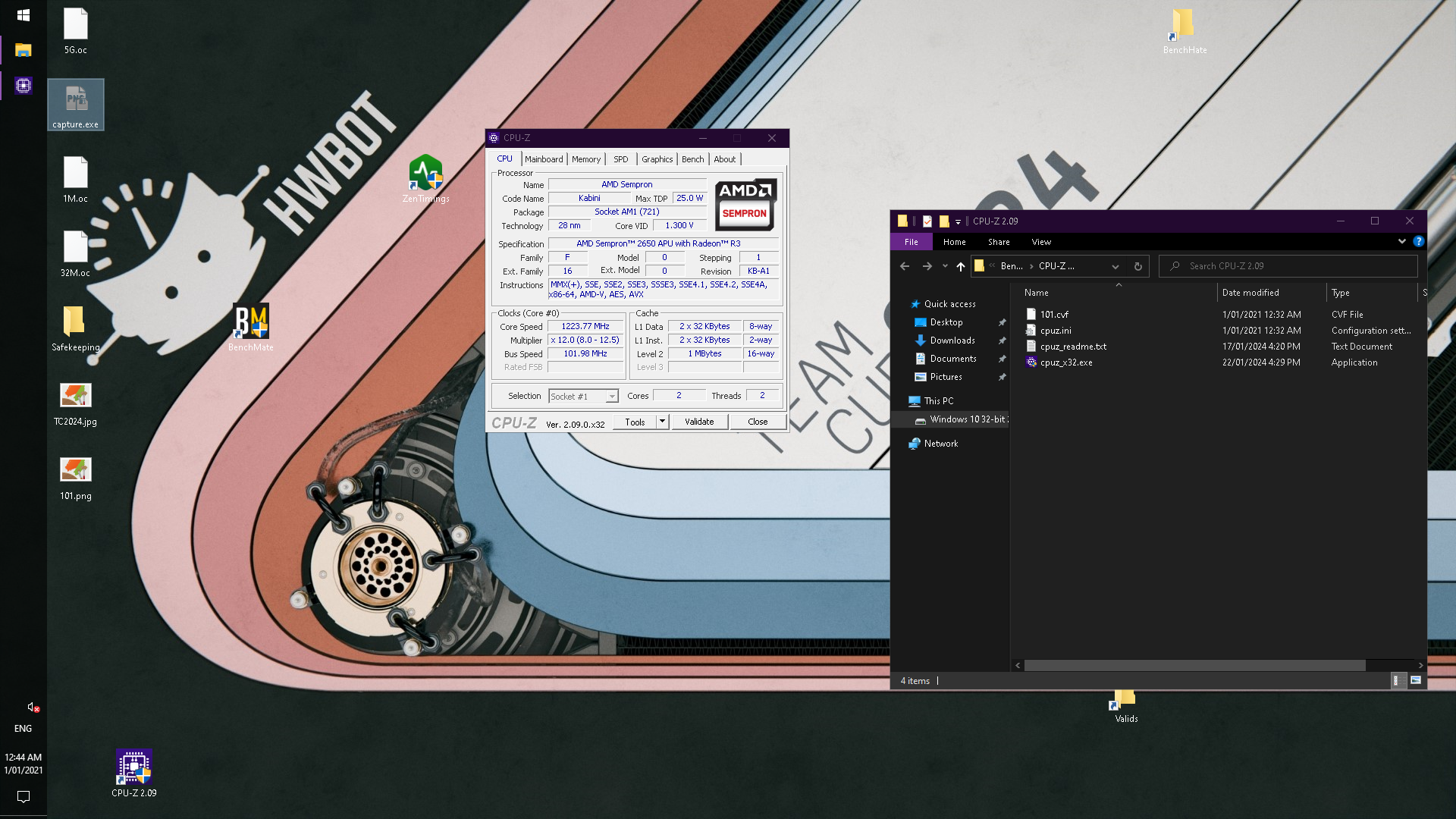Select the cpuz_readme.txt file
The width and height of the screenshot is (1456, 819).
coord(1073,347)
